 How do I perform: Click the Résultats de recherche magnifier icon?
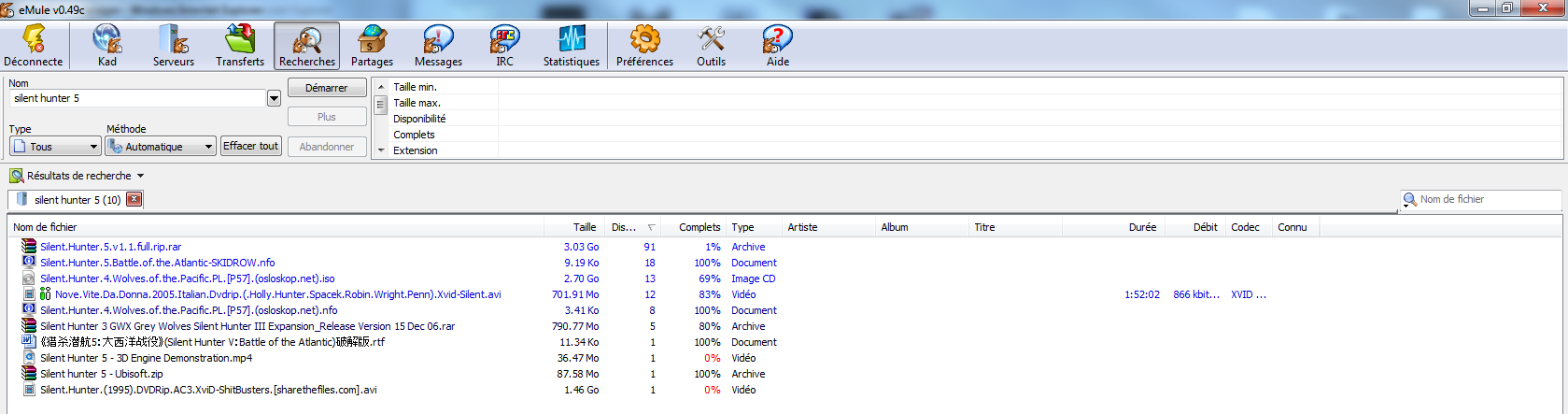point(17,176)
